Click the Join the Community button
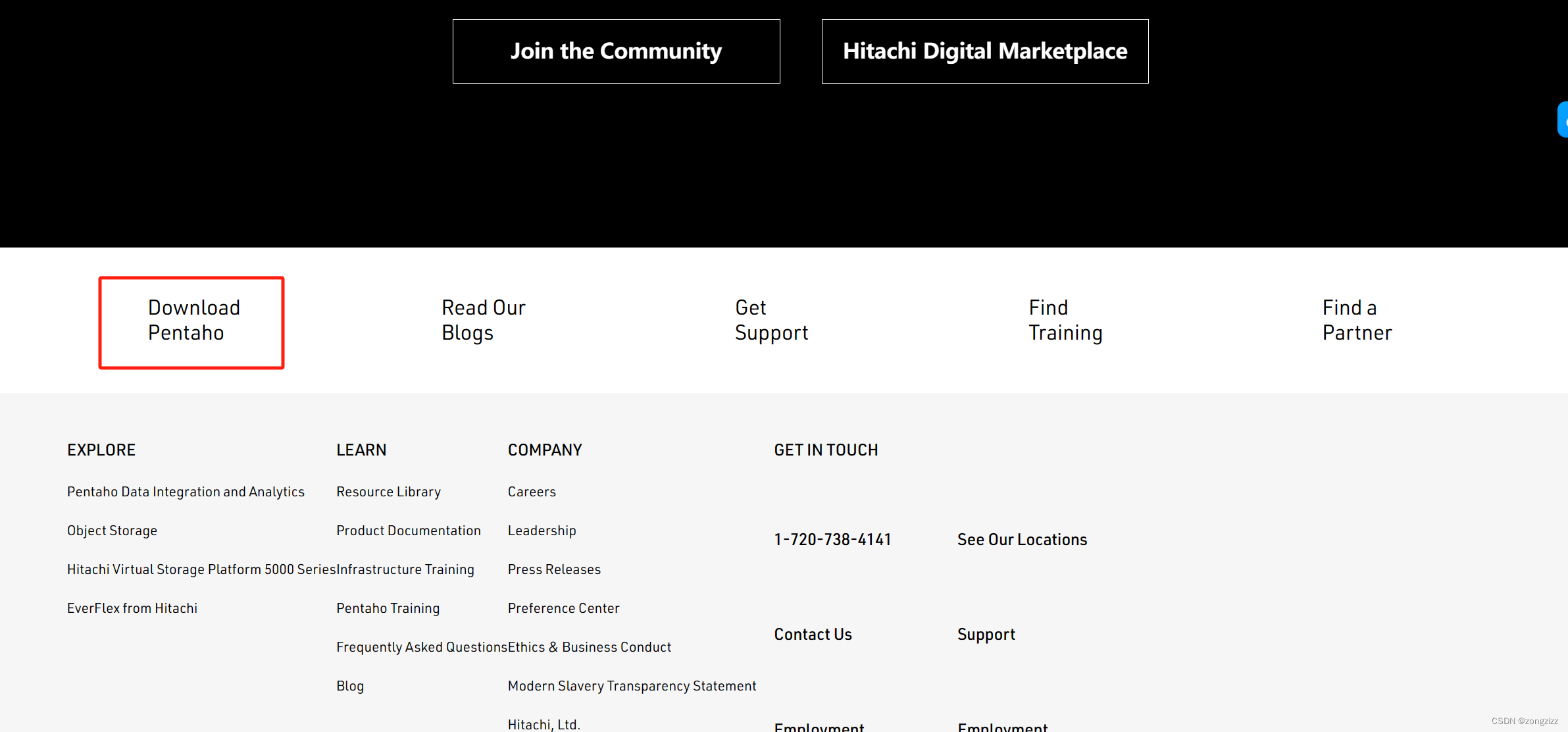This screenshot has height=732, width=1568. [616, 51]
